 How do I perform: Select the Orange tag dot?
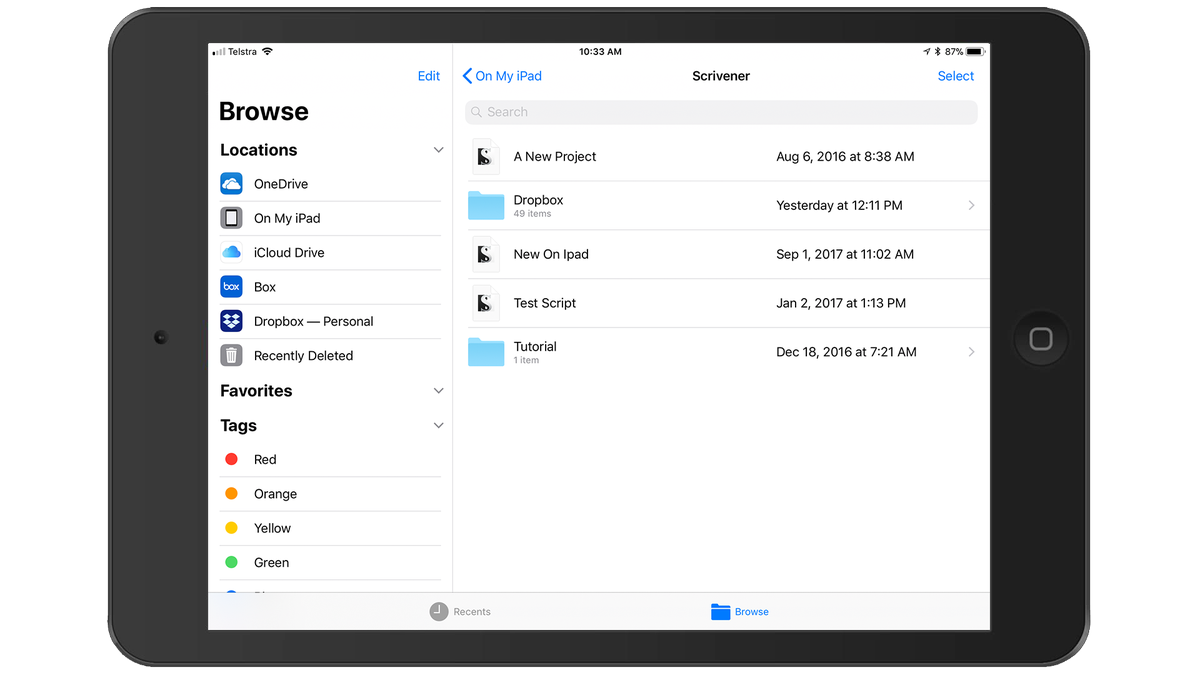pos(231,494)
